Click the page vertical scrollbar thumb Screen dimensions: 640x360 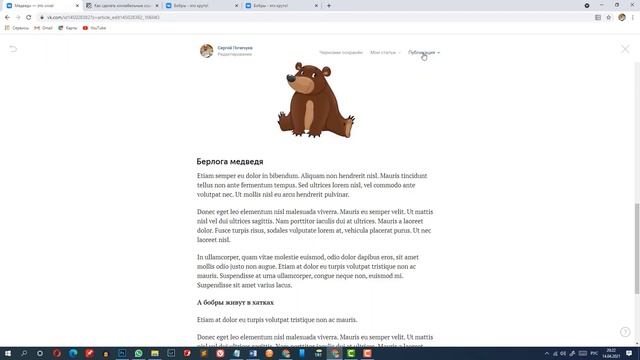(x=637, y=248)
